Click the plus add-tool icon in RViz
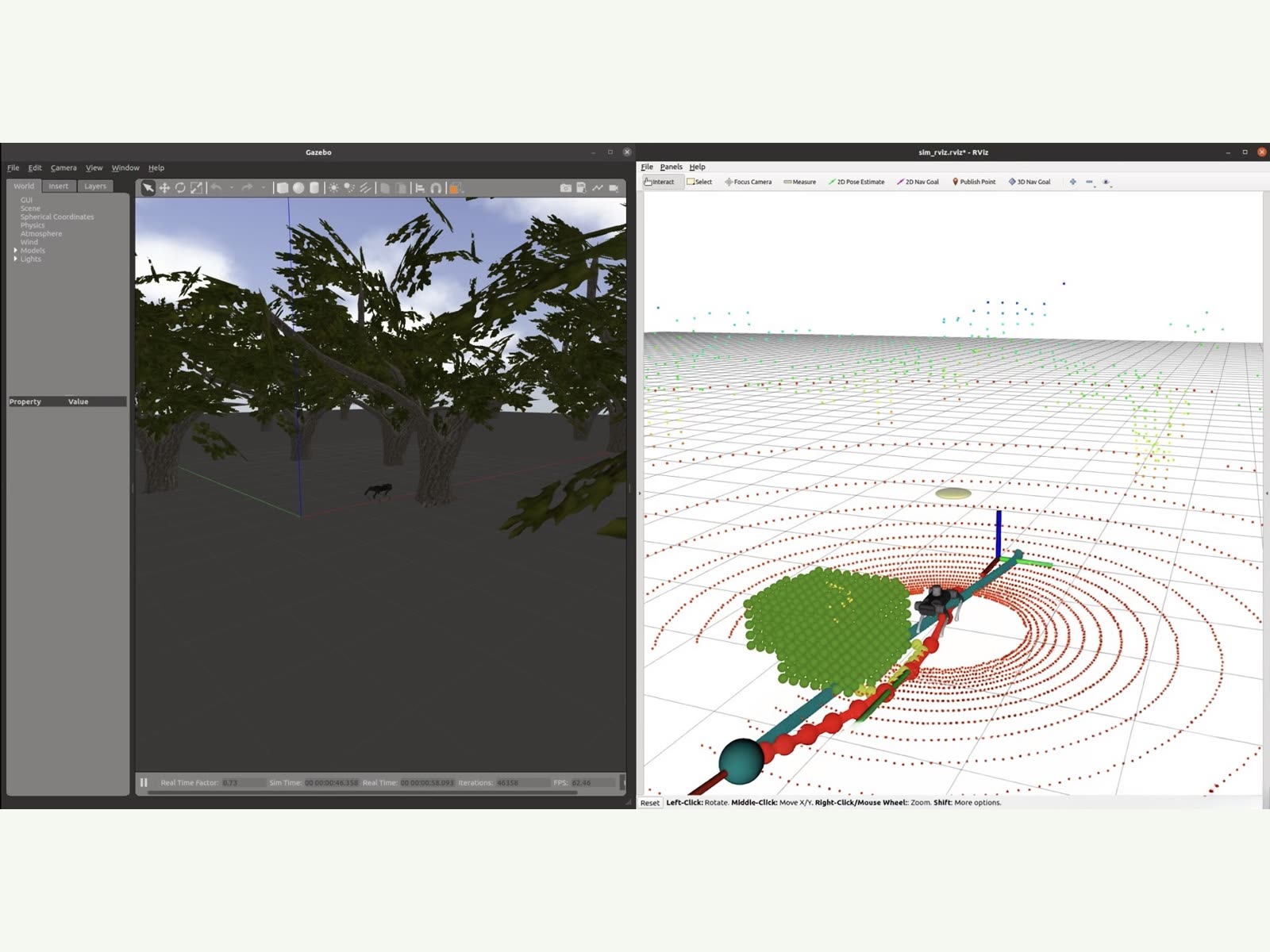1270x952 pixels. pyautogui.click(x=1073, y=182)
